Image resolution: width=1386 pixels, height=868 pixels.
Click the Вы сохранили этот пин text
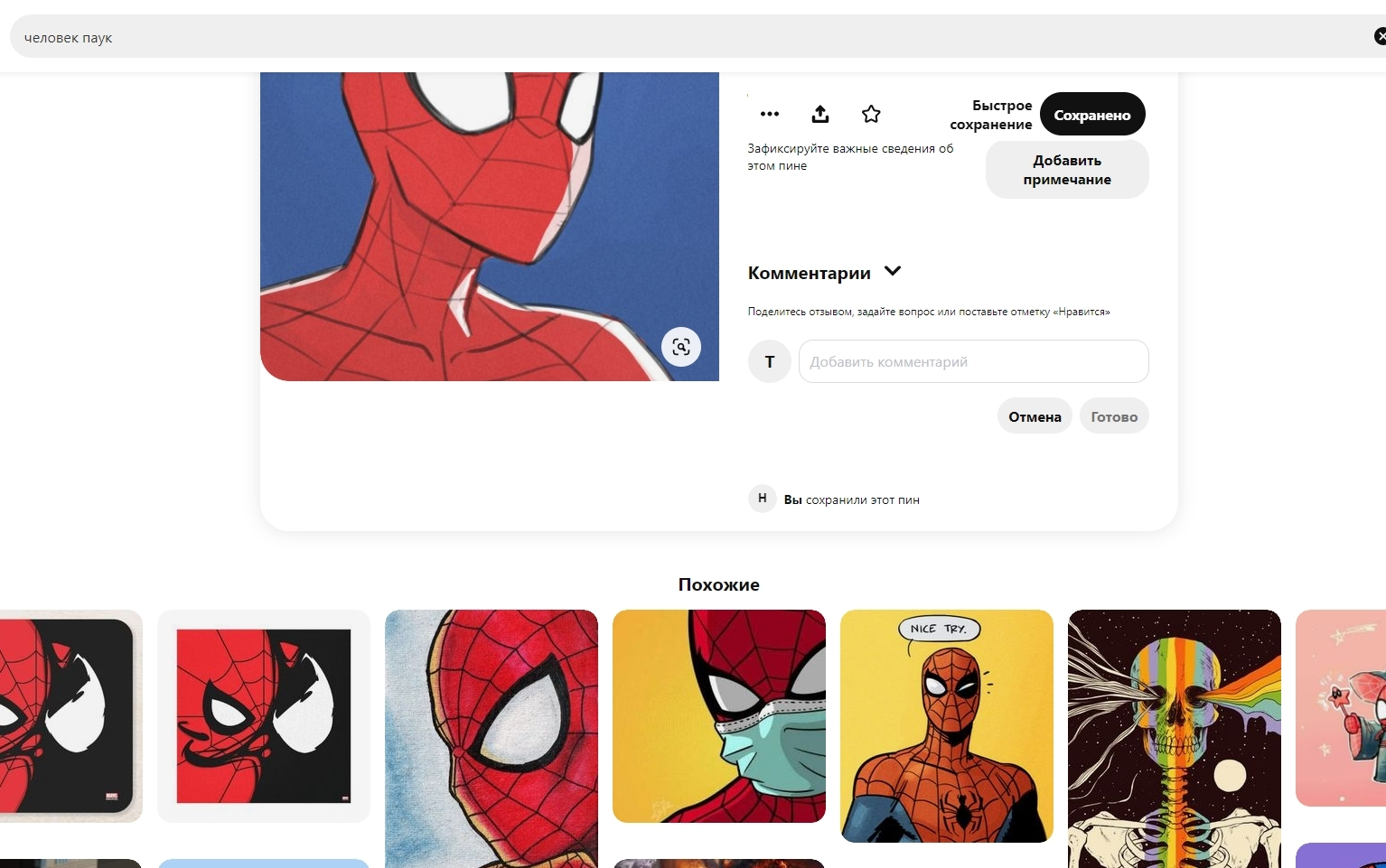pyautogui.click(x=852, y=499)
